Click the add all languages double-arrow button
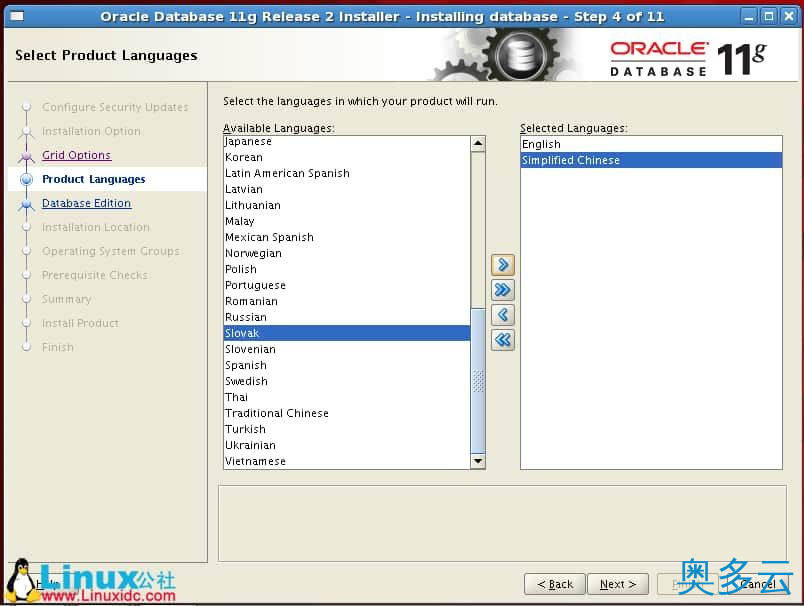This screenshot has height=606, width=804. 502,290
